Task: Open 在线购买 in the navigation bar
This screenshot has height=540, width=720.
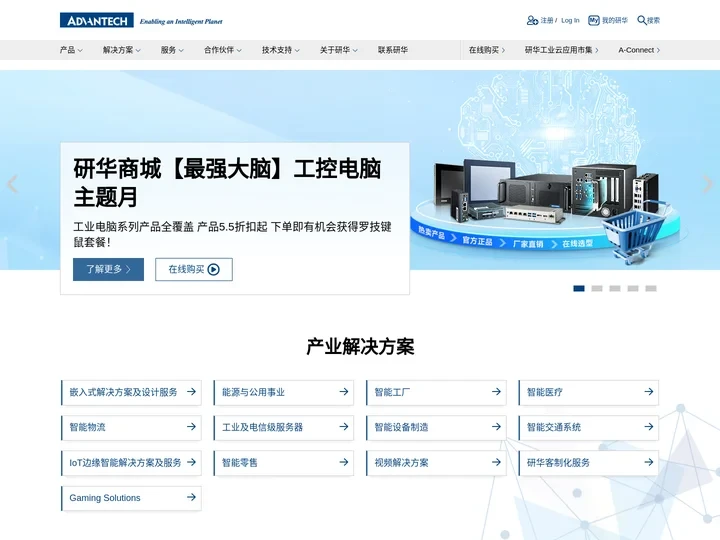Action: click(x=487, y=50)
